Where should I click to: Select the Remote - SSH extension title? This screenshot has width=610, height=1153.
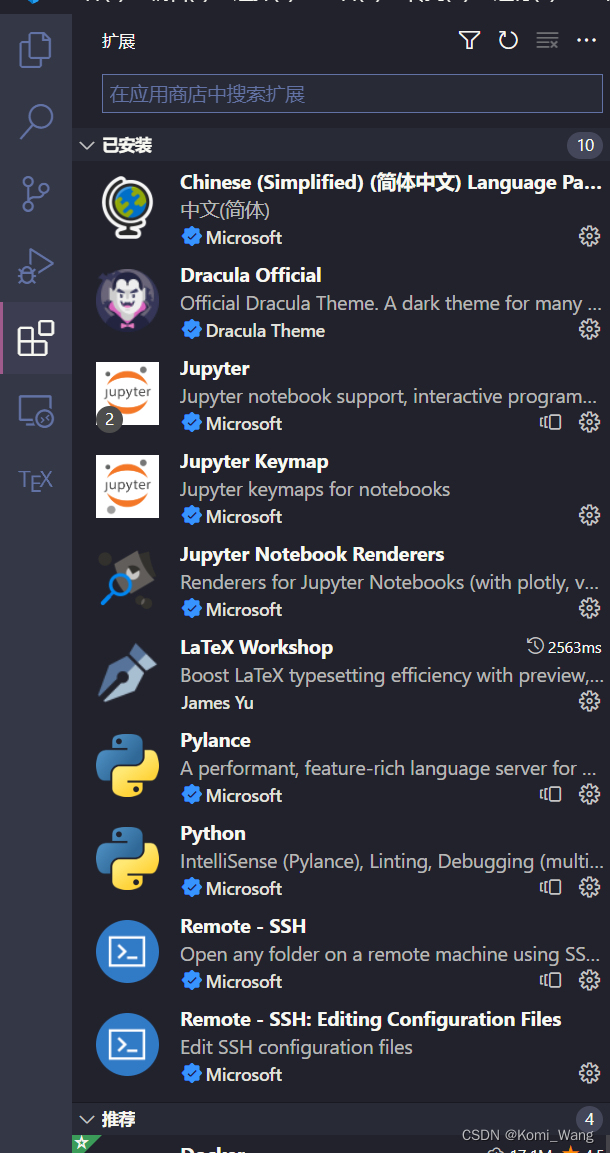[x=243, y=927]
